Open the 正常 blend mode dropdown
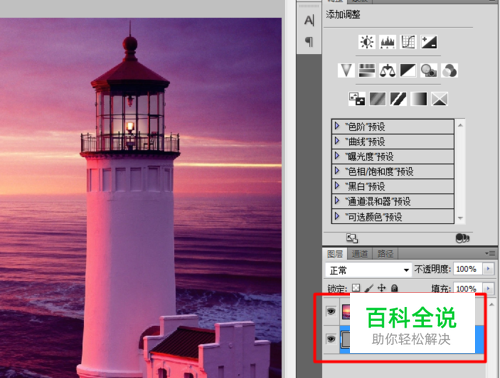Viewport: 500px width, 378px height. pos(368,270)
